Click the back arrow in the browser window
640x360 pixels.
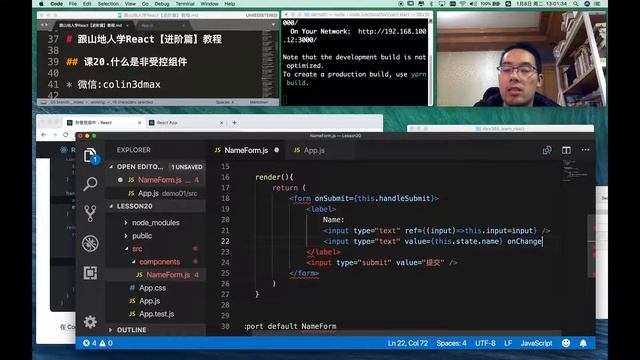pos(44,134)
